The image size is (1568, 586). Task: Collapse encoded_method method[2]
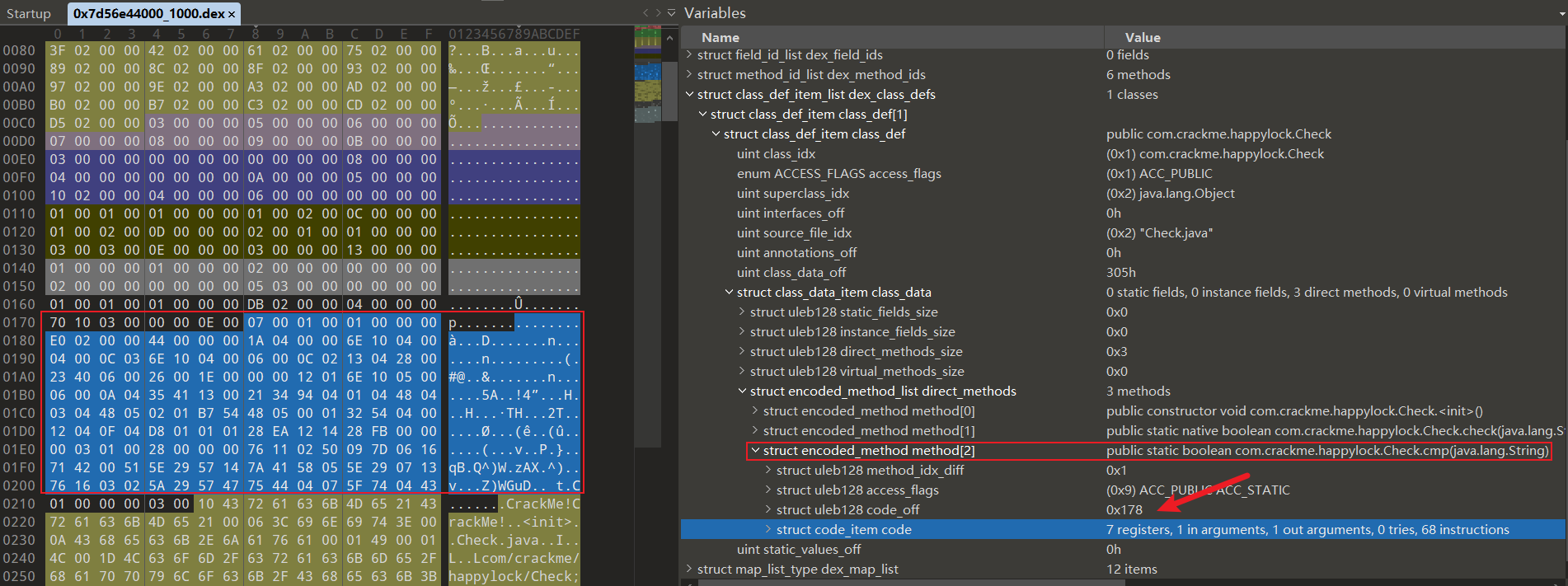coord(755,450)
